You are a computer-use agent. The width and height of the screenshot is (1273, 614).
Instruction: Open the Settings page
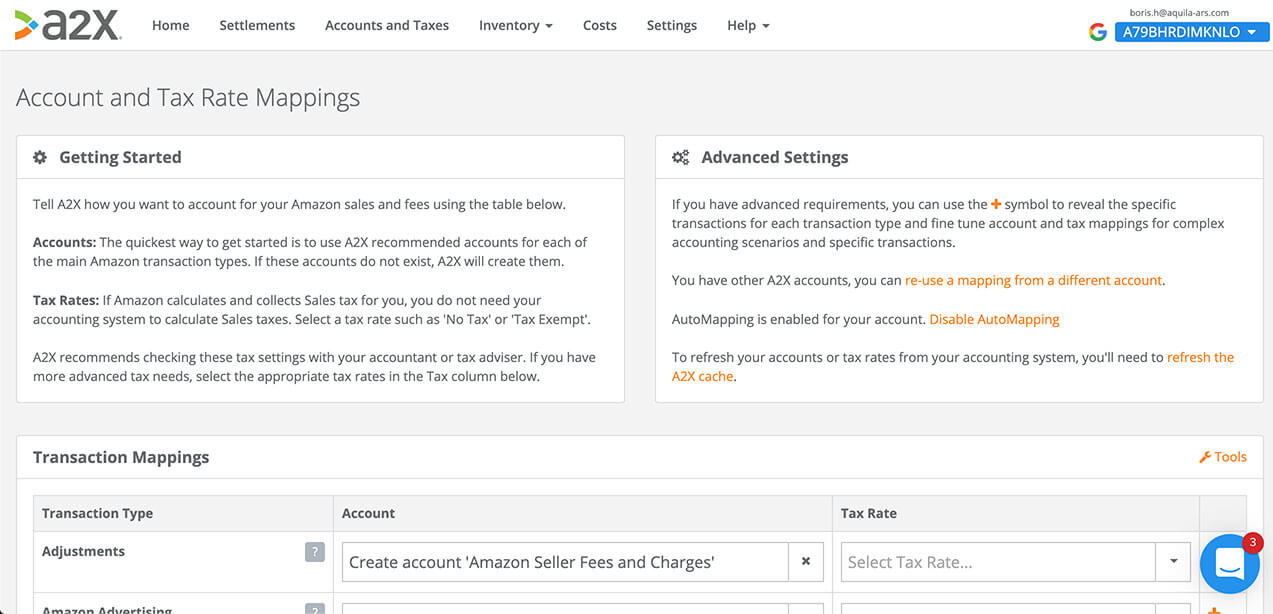(672, 25)
